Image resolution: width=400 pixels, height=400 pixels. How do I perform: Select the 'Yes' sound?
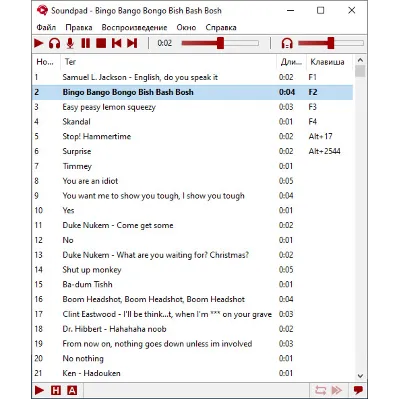pyautogui.click(x=193, y=210)
